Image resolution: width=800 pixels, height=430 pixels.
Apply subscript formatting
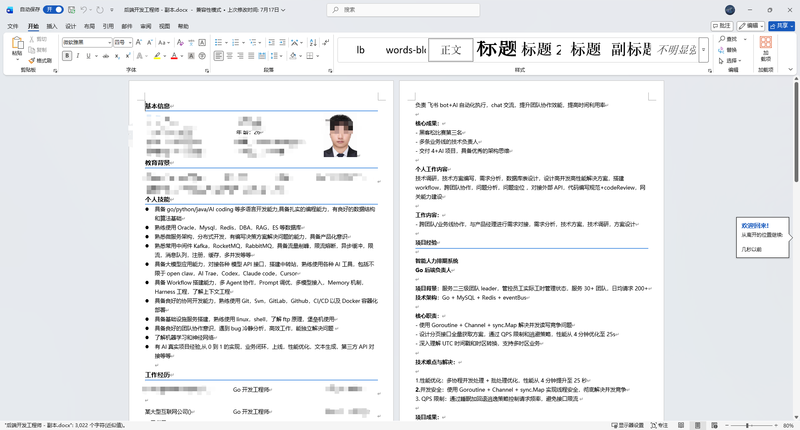click(x=117, y=56)
